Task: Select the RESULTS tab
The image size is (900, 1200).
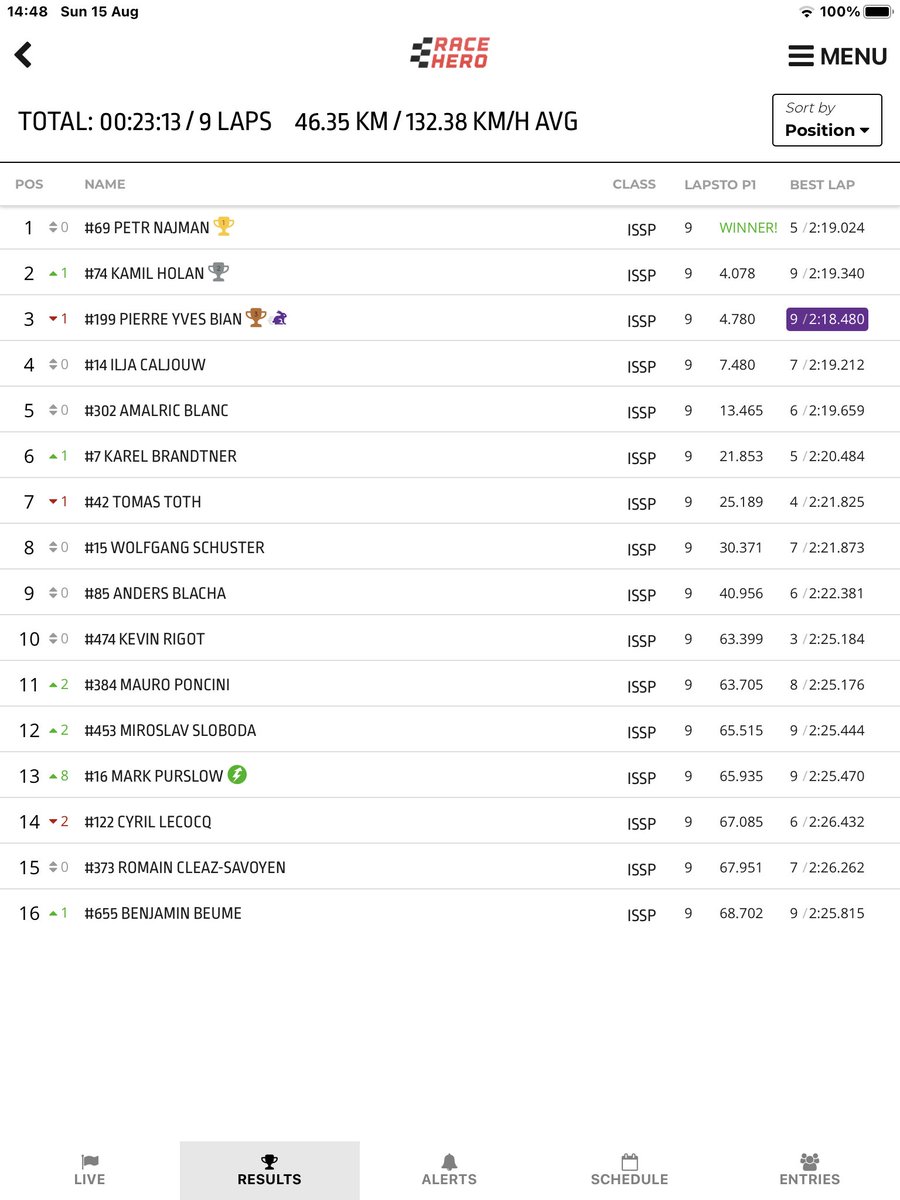Action: click(x=269, y=1170)
